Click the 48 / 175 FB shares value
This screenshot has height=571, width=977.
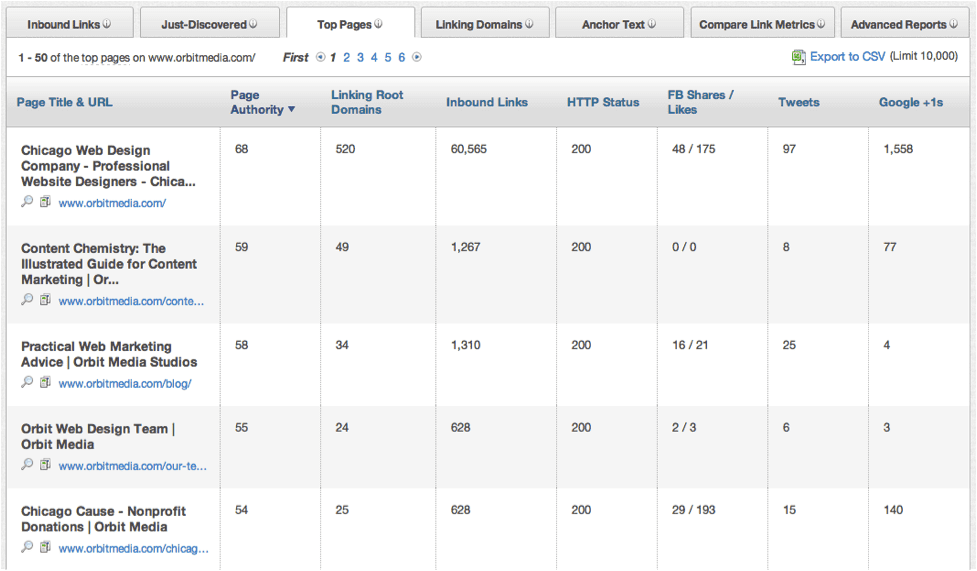693,149
